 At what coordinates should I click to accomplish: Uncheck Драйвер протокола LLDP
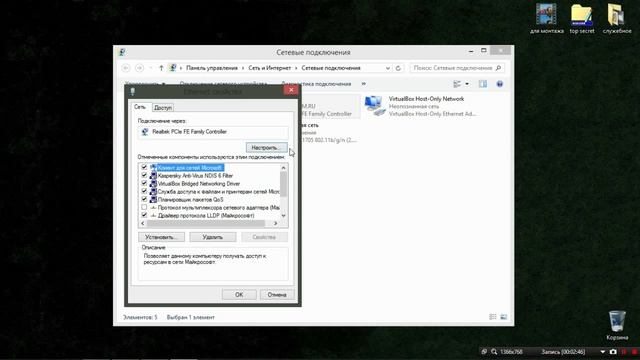[x=144, y=215]
